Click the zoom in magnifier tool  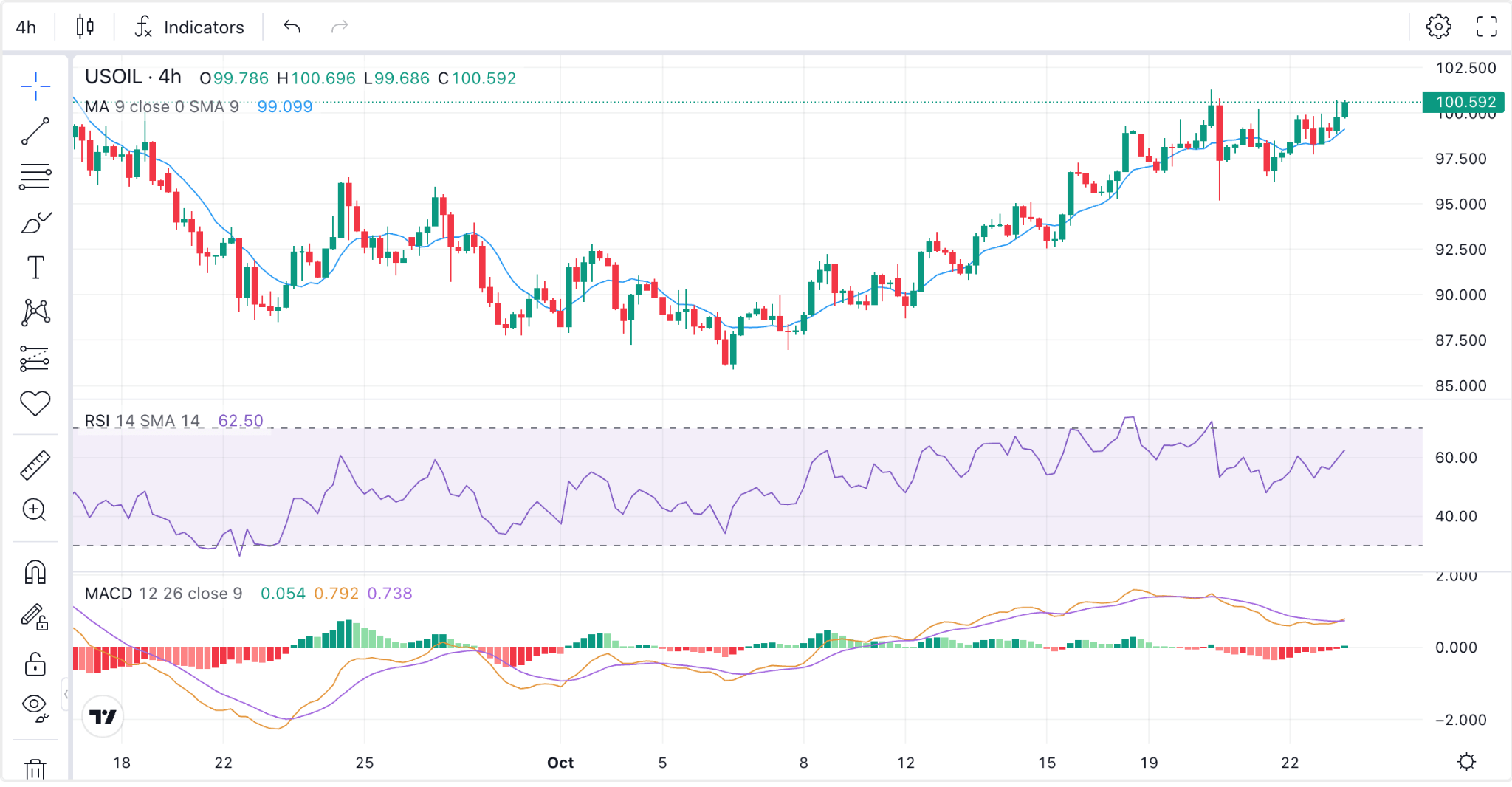pos(35,510)
